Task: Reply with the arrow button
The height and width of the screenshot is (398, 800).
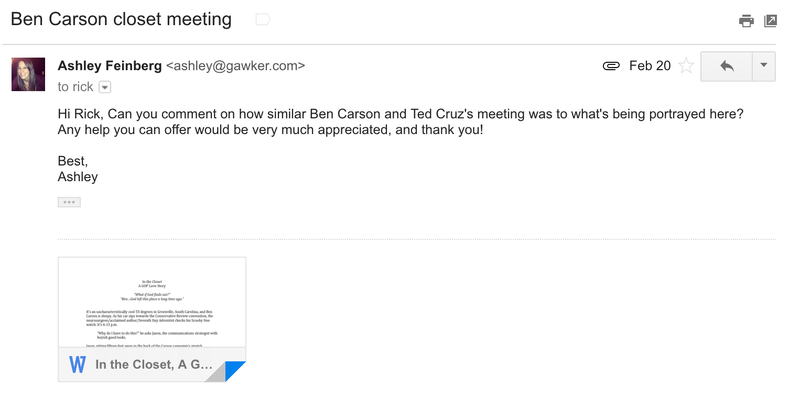Action: [x=727, y=66]
